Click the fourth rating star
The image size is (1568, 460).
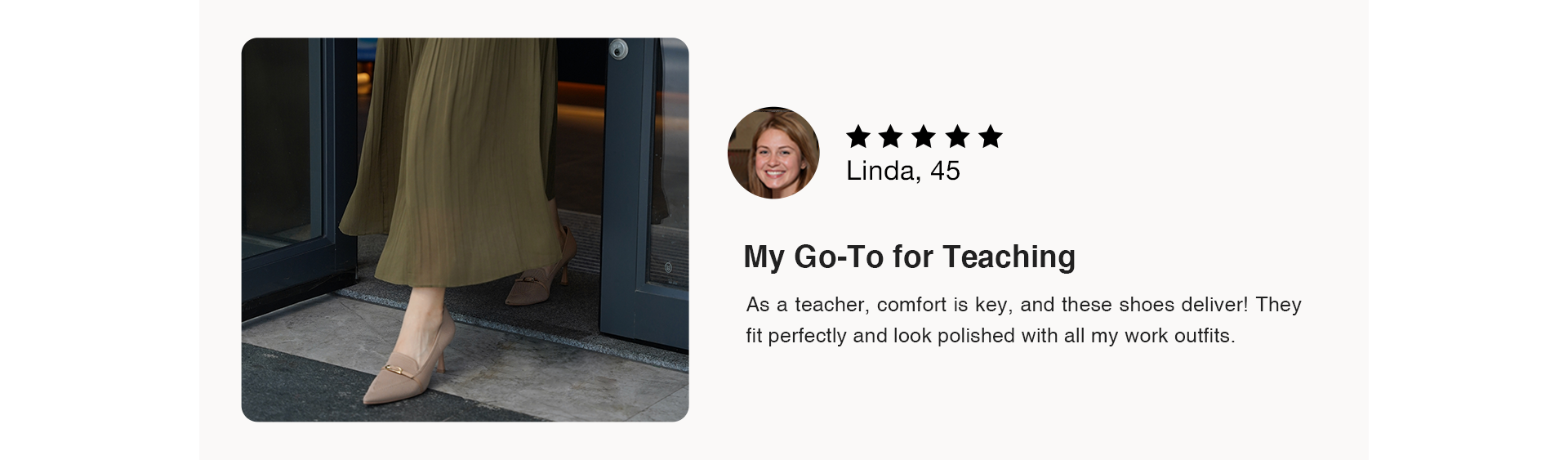957,136
